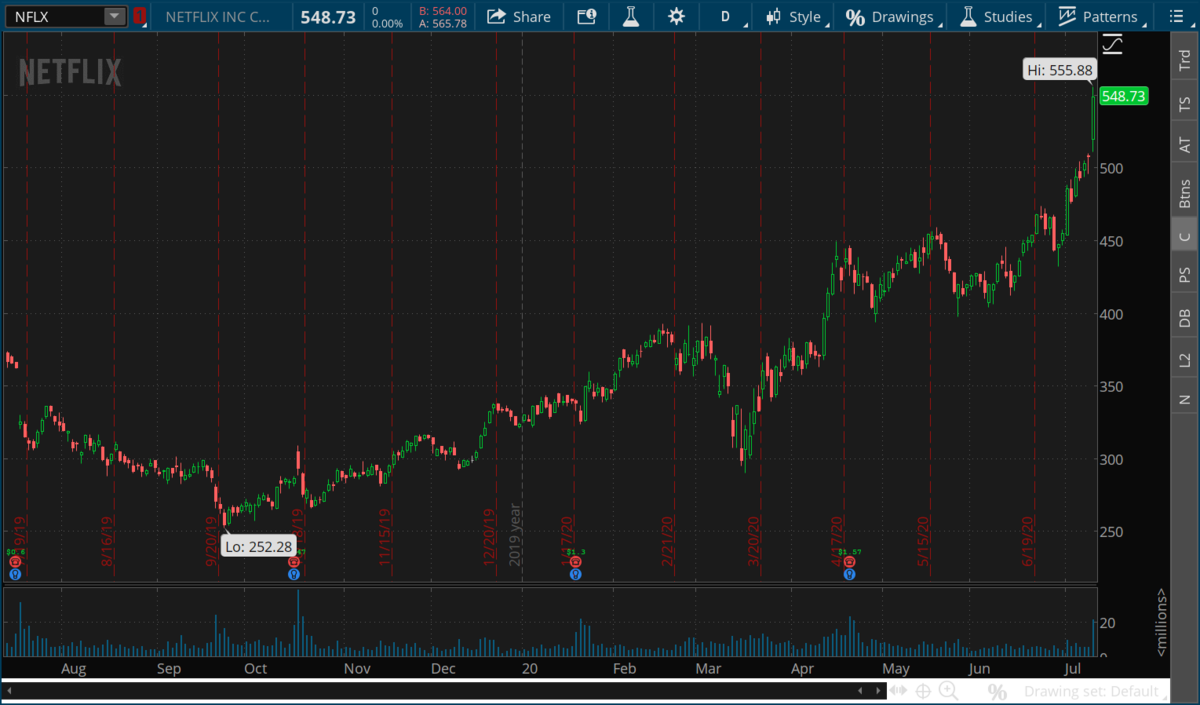1200x705 pixels.
Task: Open the PS sidebar tab
Action: pos(1185,275)
